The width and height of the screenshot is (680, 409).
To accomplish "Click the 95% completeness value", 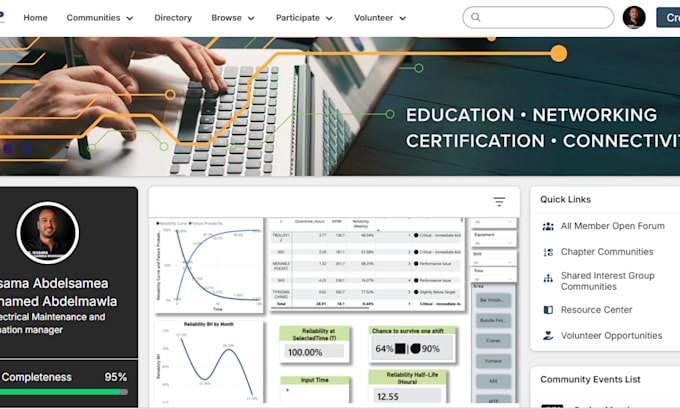I will point(115,377).
